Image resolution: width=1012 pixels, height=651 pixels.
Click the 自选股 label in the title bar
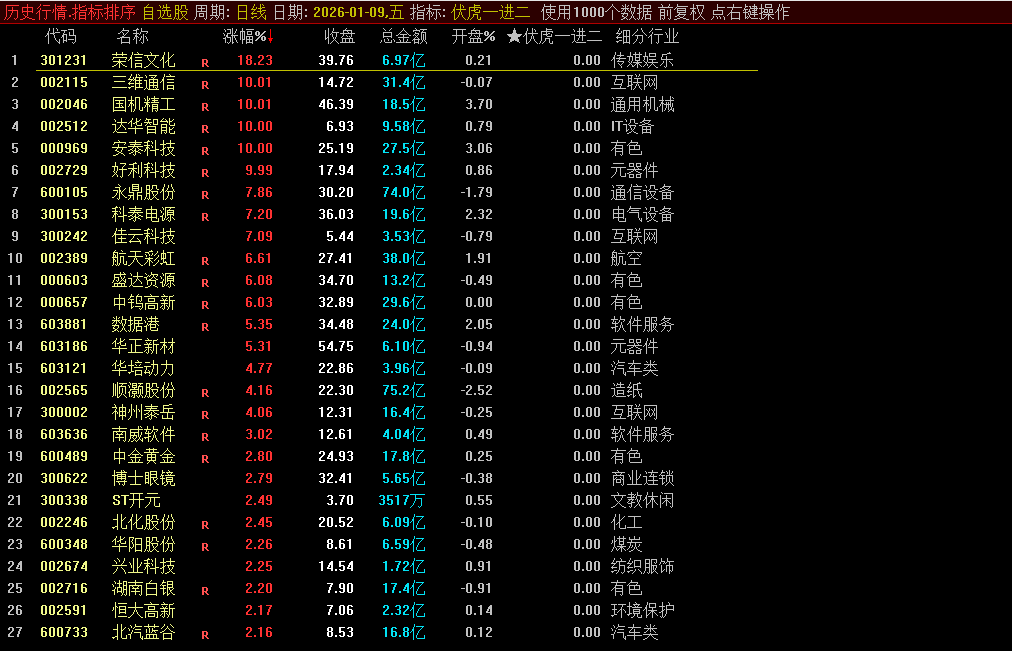pos(165,12)
